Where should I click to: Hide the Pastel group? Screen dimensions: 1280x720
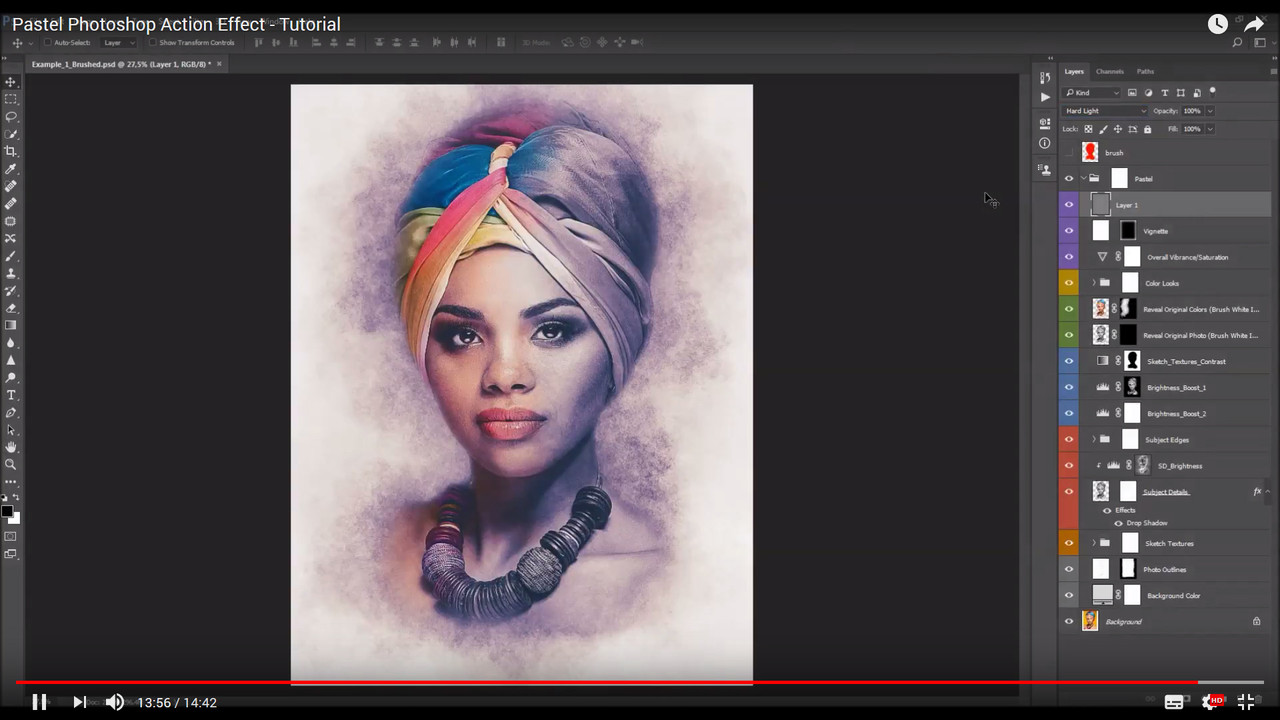click(x=1069, y=179)
